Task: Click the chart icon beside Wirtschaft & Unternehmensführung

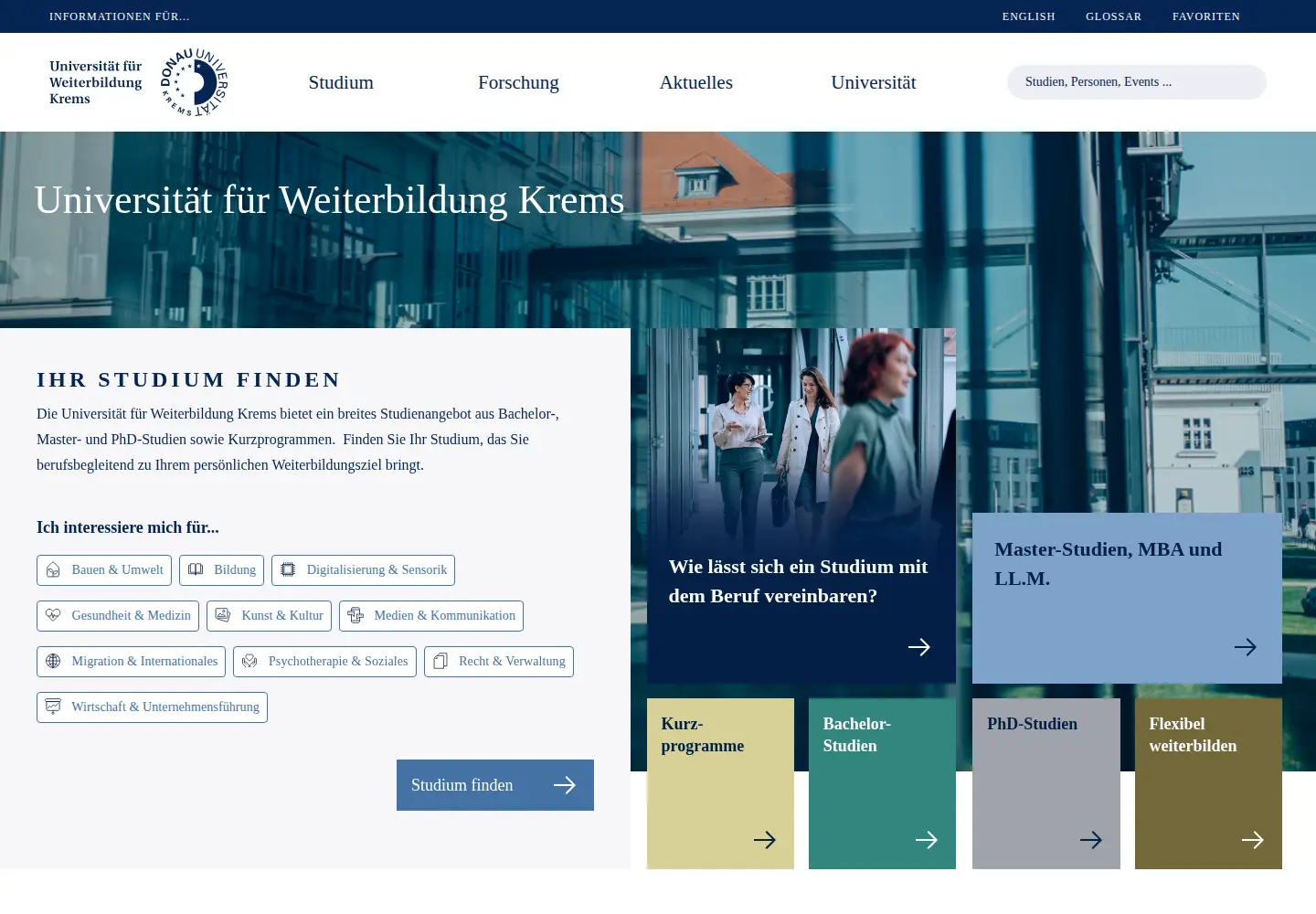Action: (x=53, y=707)
